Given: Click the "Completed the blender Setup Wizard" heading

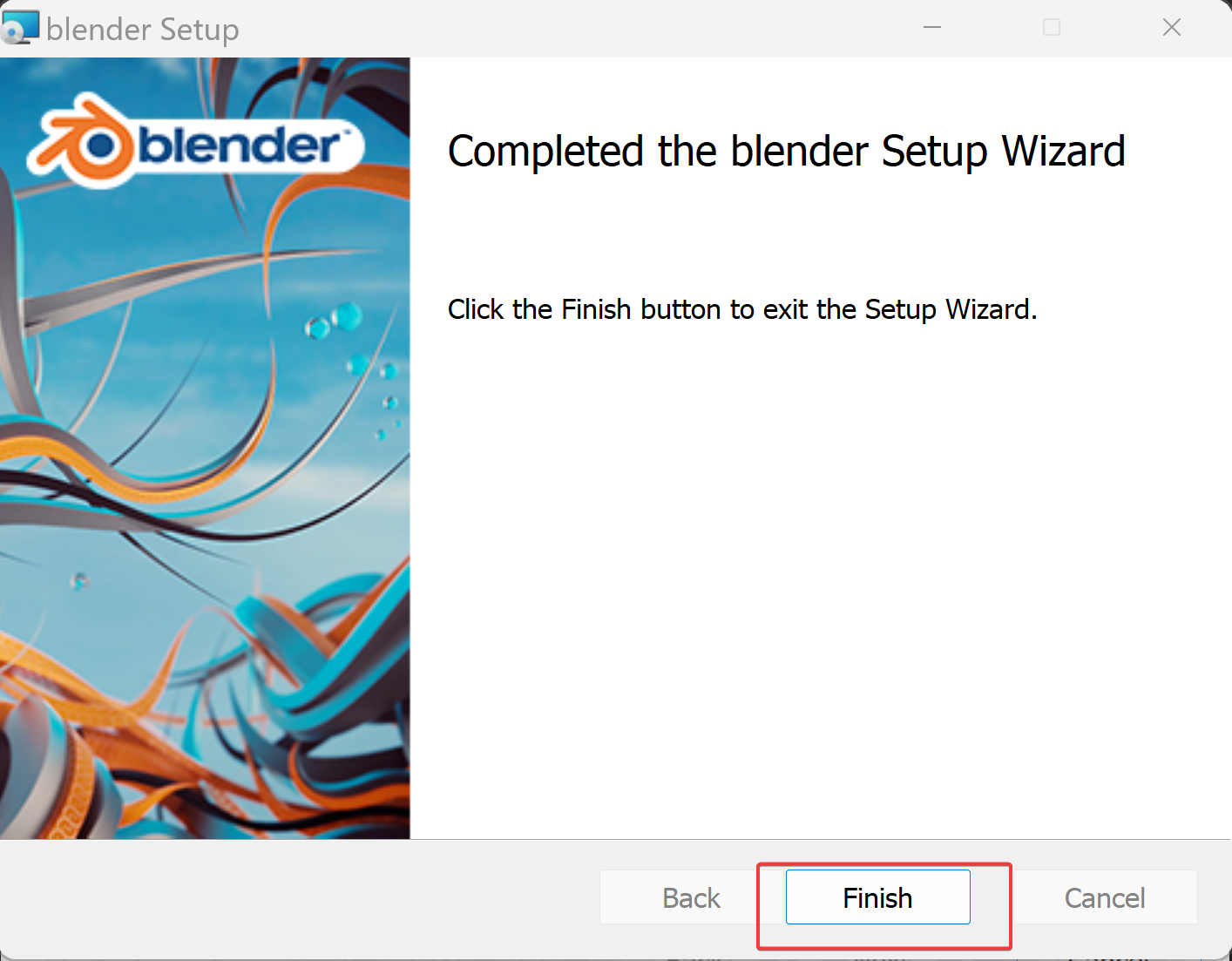Looking at the screenshot, I should [786, 152].
